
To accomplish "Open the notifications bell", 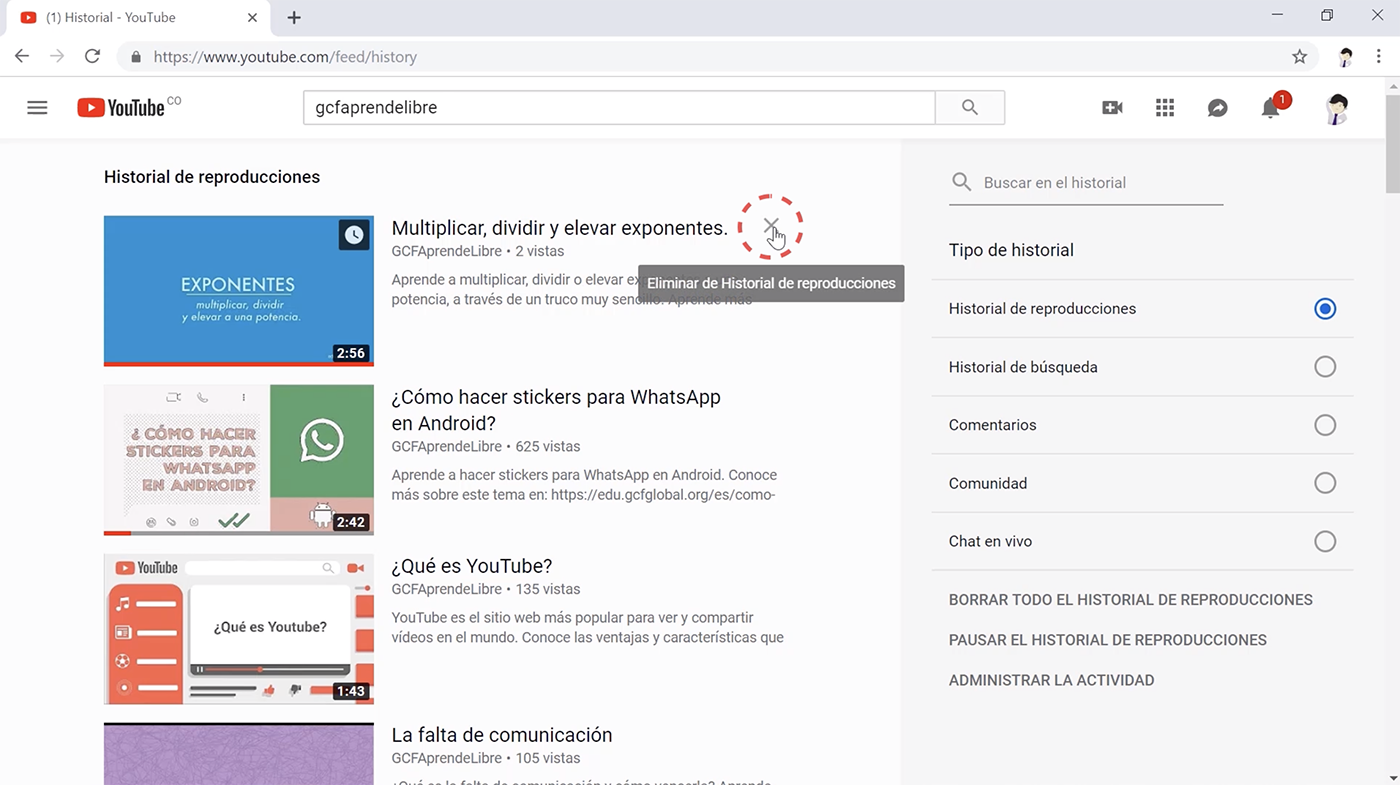I will point(1271,107).
